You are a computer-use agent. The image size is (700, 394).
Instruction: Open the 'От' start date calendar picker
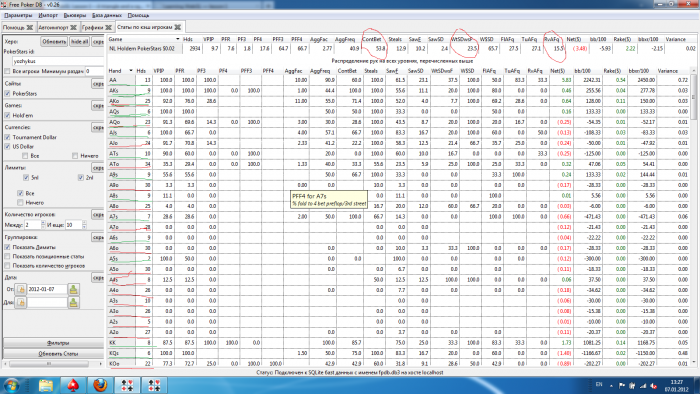(x=21, y=289)
